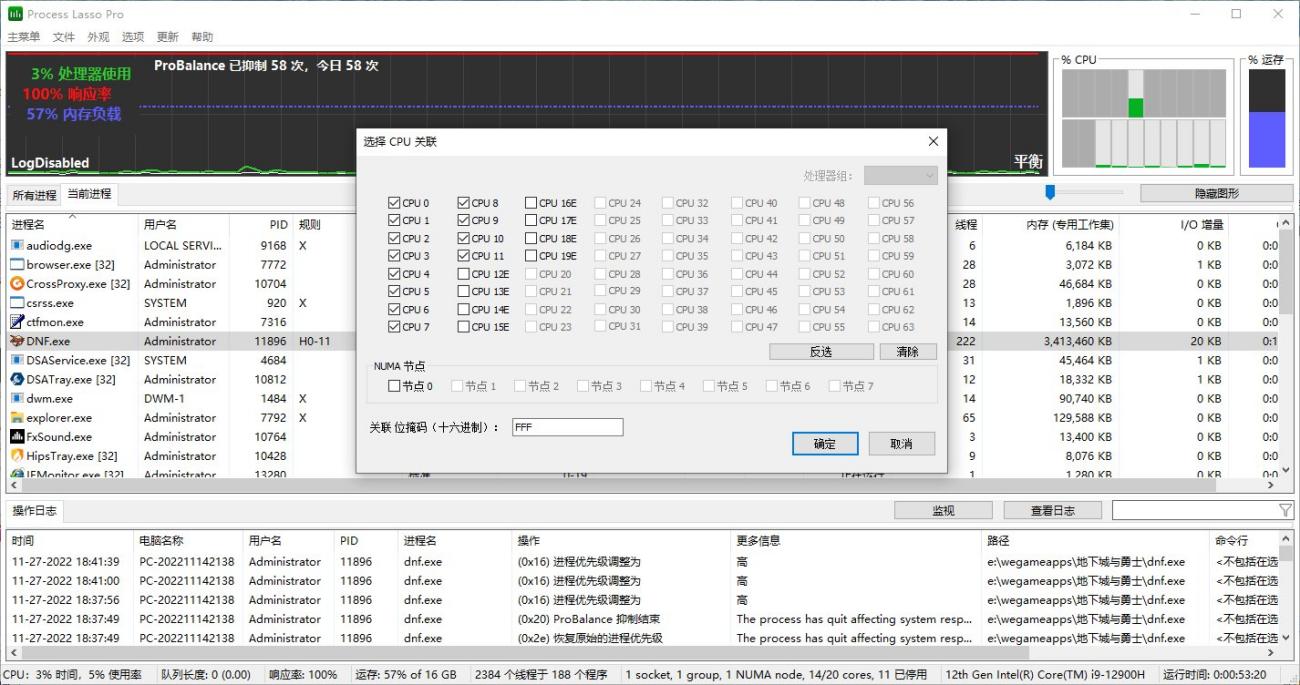Open the 处理器组 dropdown

[x=899, y=175]
